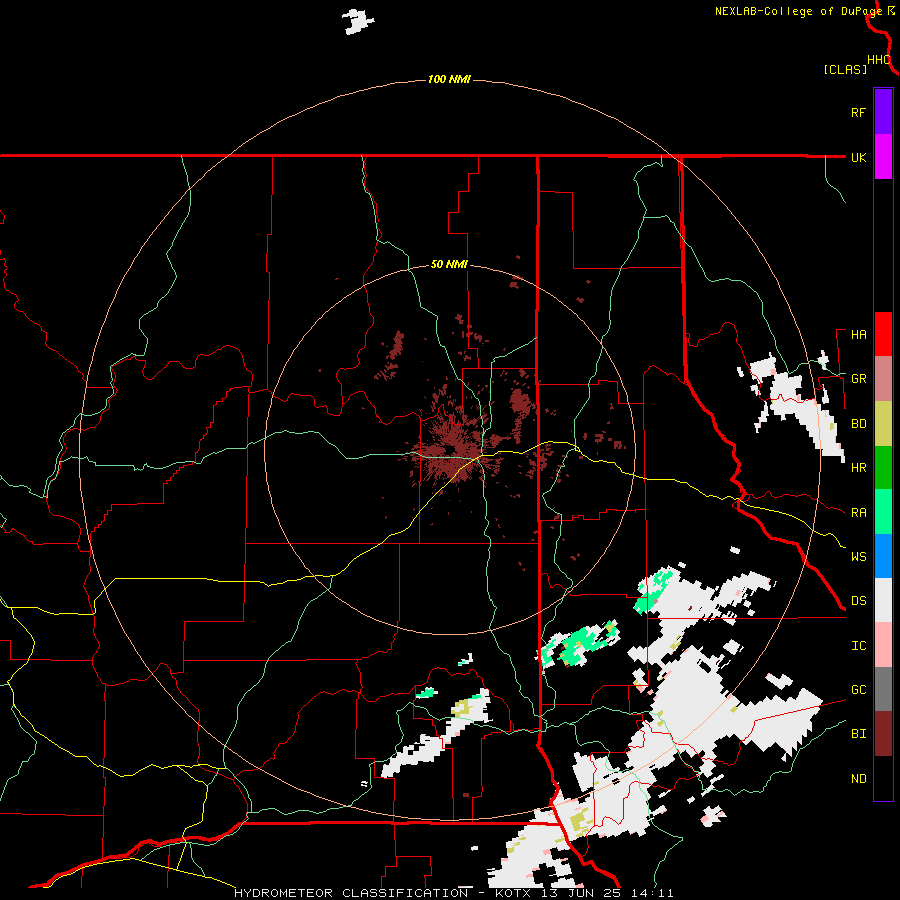Screen dimensions: 900x900
Task: Click the GR dusty pink legend swatch
Action: tap(883, 378)
